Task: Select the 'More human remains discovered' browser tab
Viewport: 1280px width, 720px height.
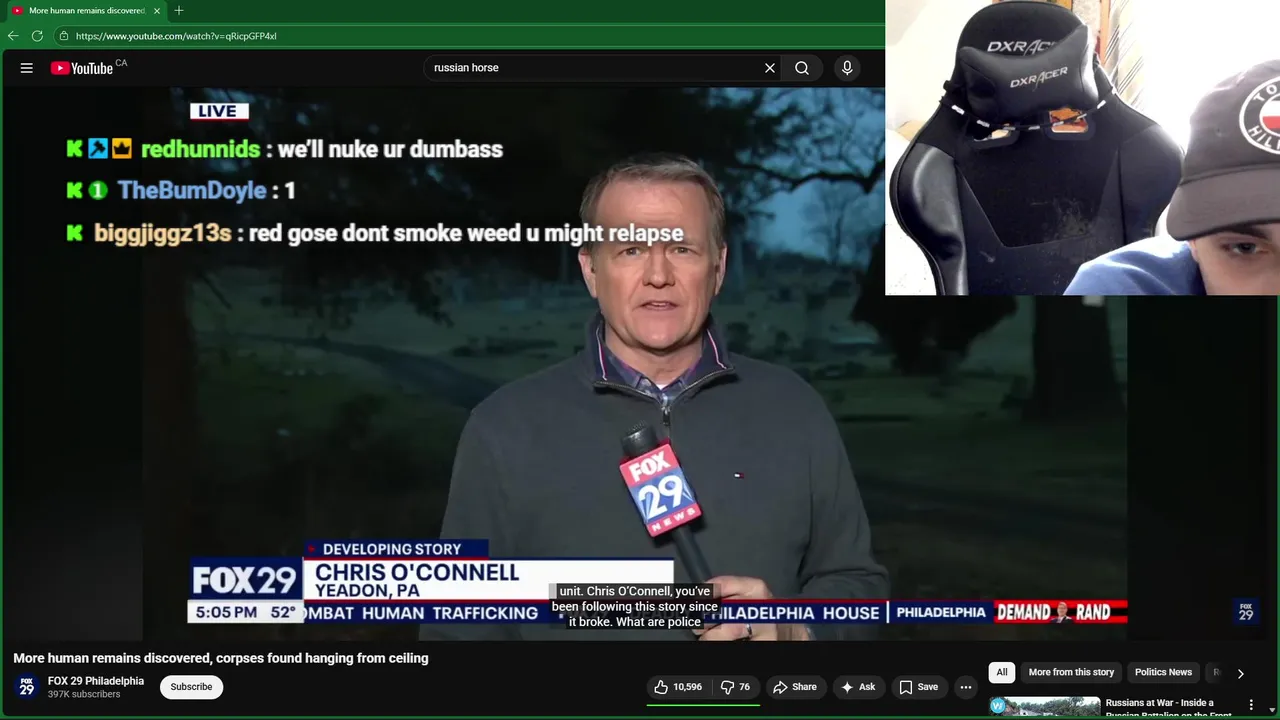Action: [86, 11]
